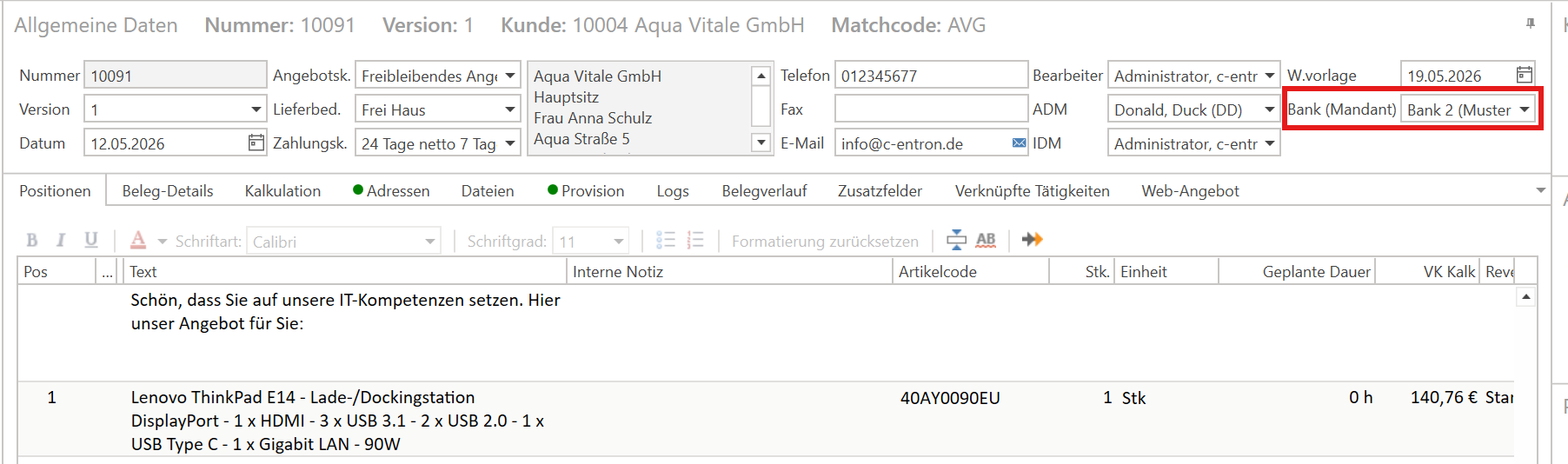
Task: Open the Verknüpfte Tätigkeiten tab
Action: [1032, 191]
